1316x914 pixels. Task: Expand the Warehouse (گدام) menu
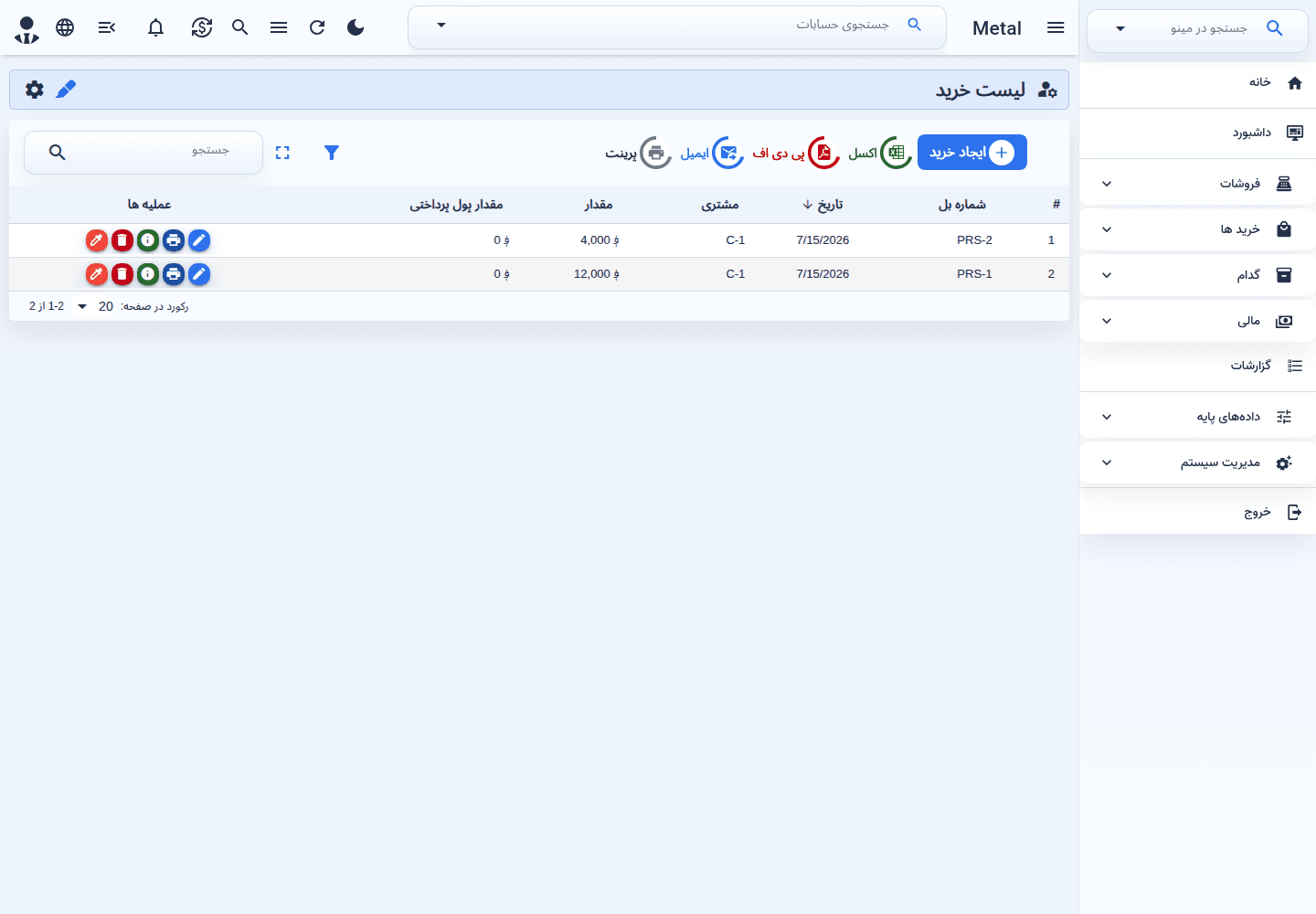(x=1197, y=275)
